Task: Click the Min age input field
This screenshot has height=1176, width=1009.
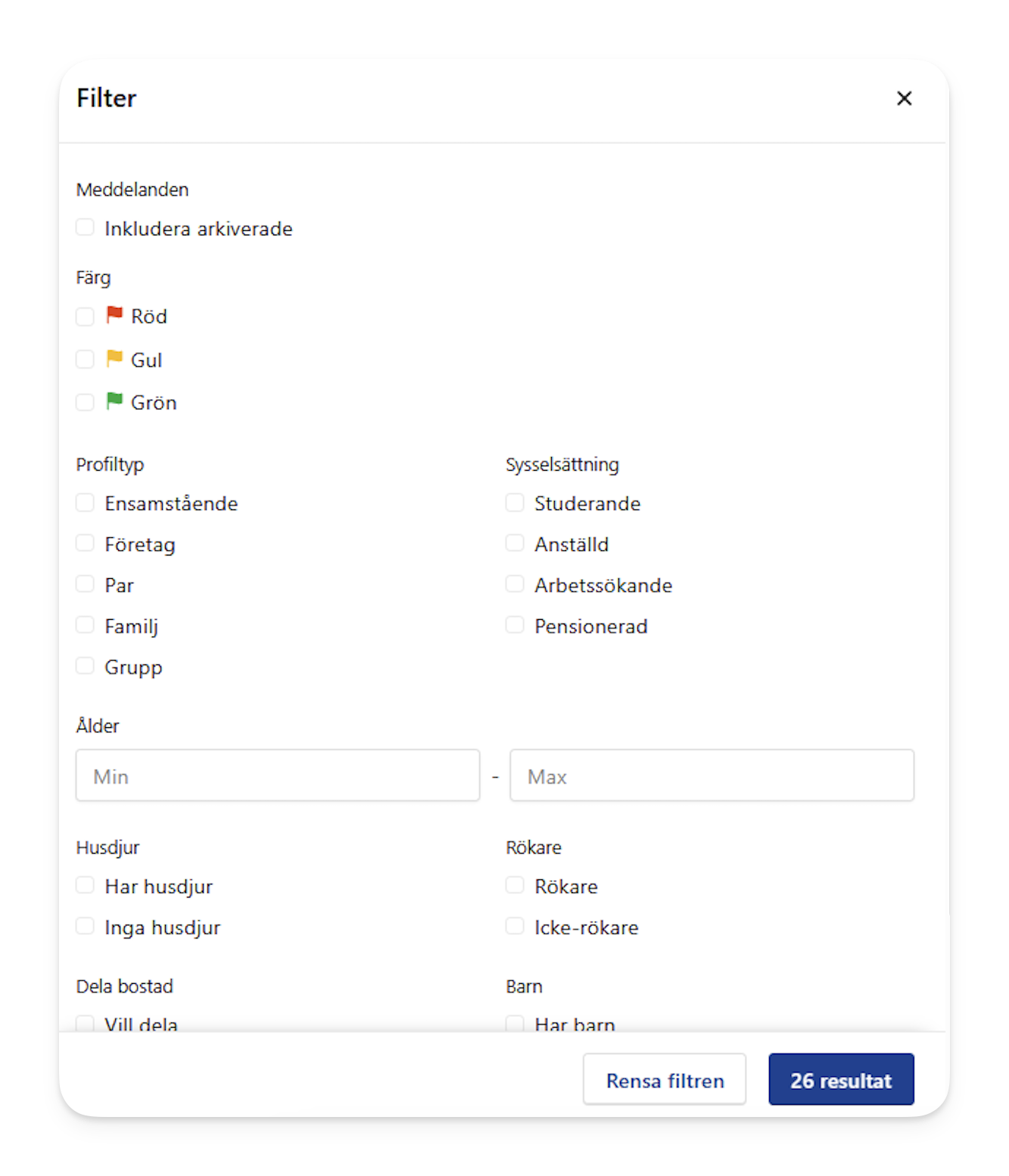Action: pos(278,776)
